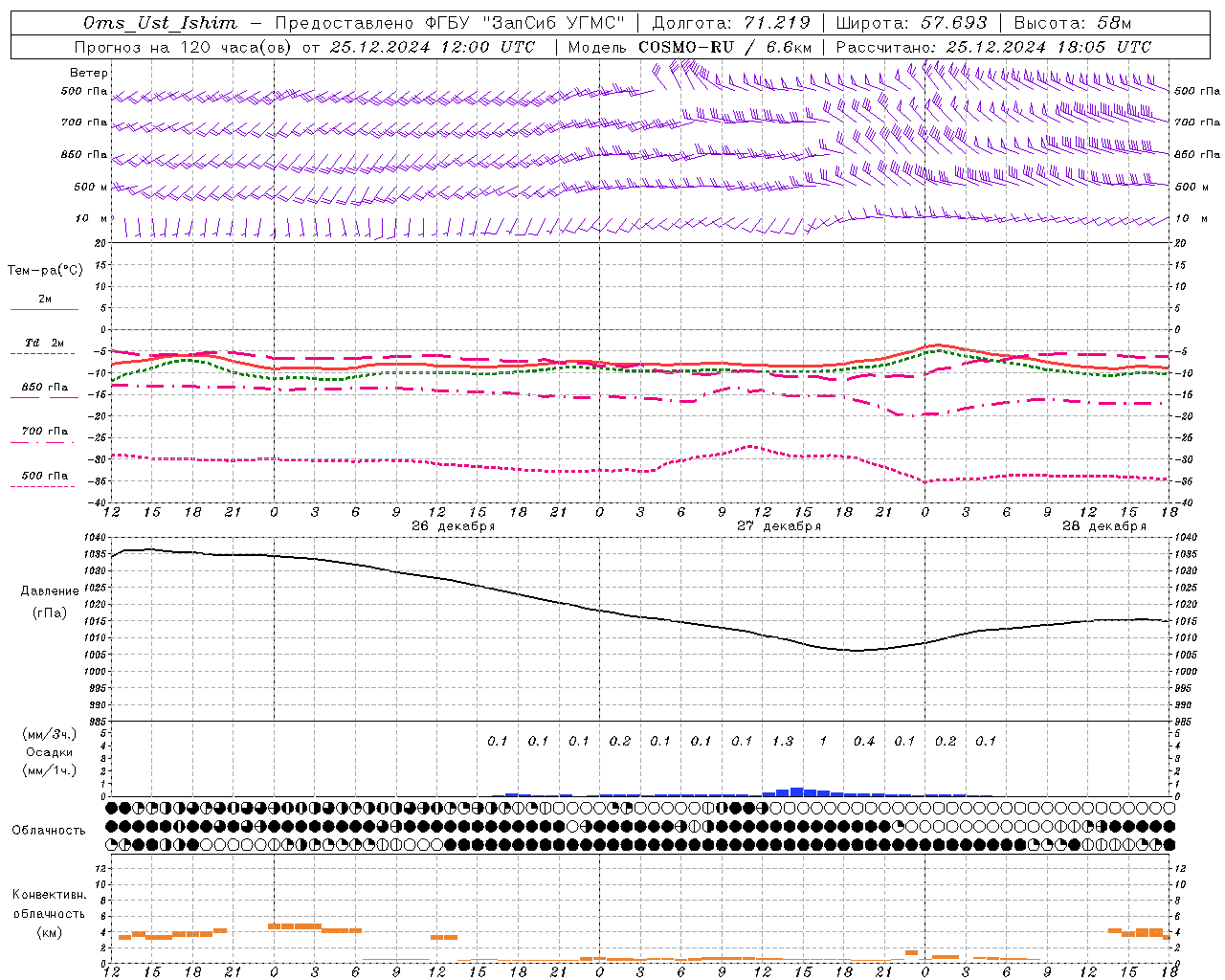Click the 700 гПа temperature legend label

pos(45,432)
